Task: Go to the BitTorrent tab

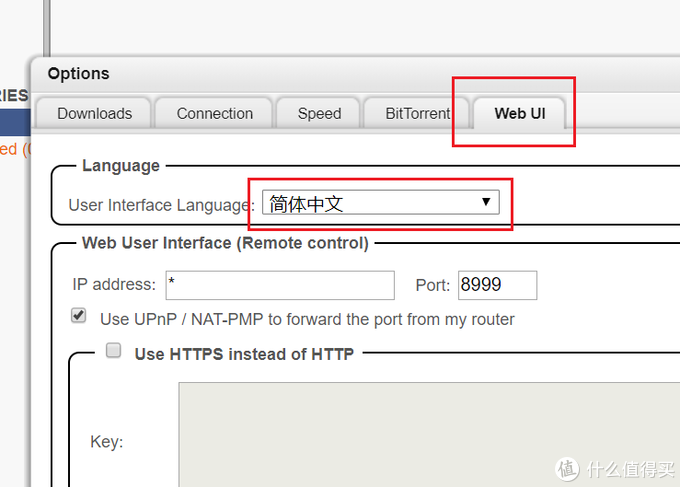Action: tap(415, 113)
